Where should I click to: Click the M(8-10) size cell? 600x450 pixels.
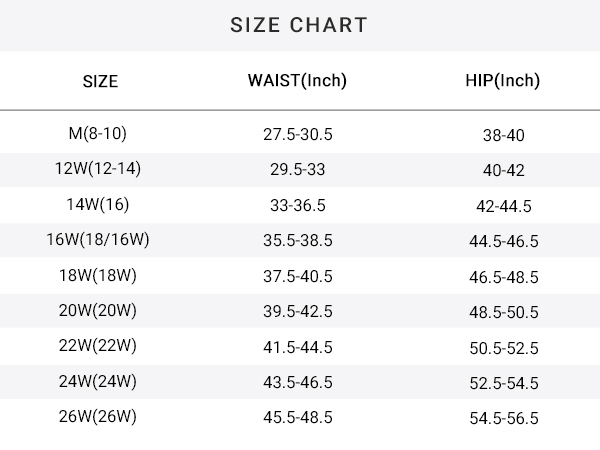point(98,134)
